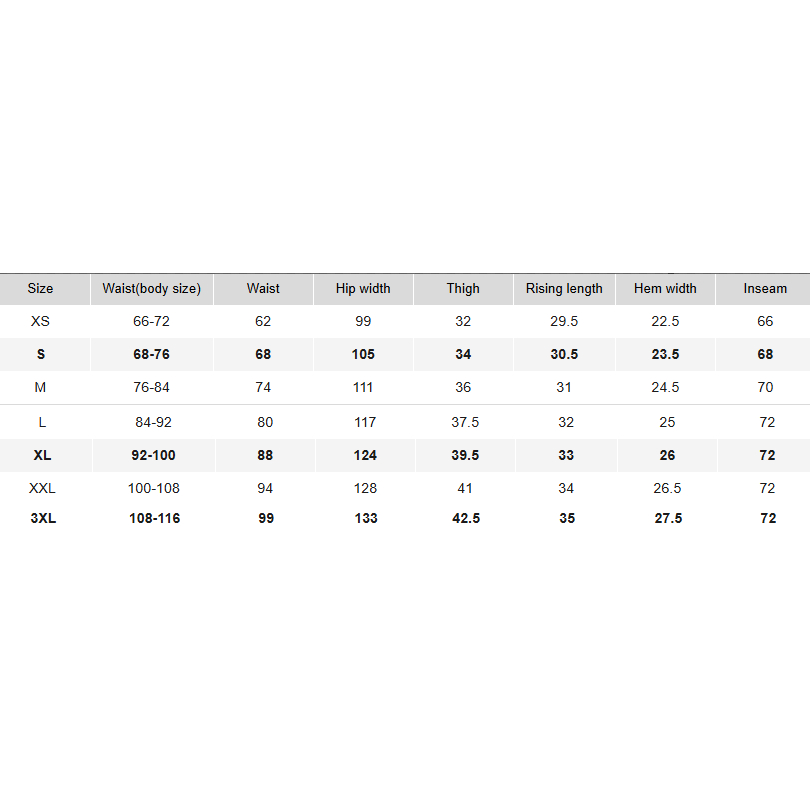
Task: Select the XS size row label
Action: (x=41, y=321)
